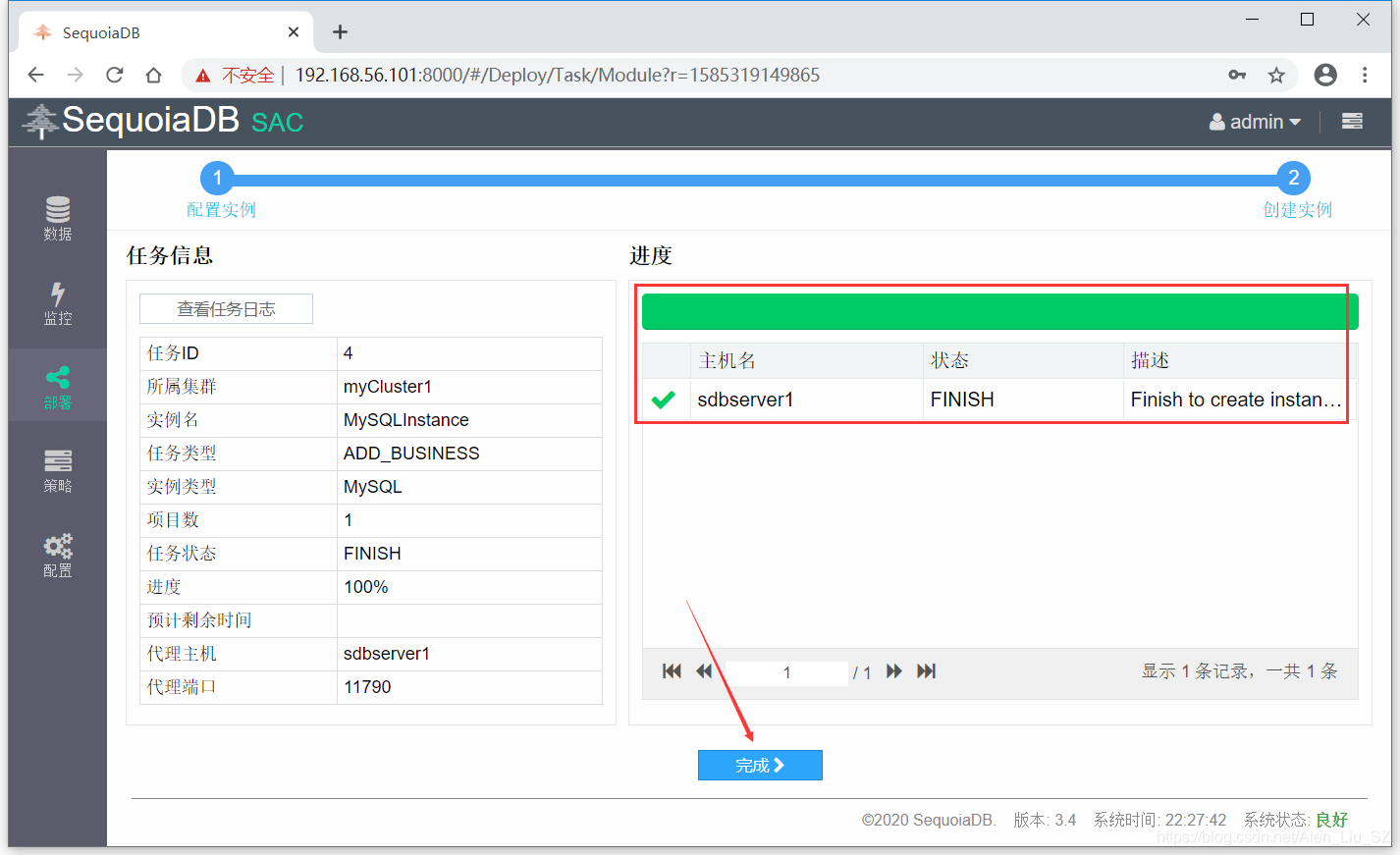Viewport: 1400px width, 855px height.
Task: Click 查看任务日志 button
Action: click(226, 309)
